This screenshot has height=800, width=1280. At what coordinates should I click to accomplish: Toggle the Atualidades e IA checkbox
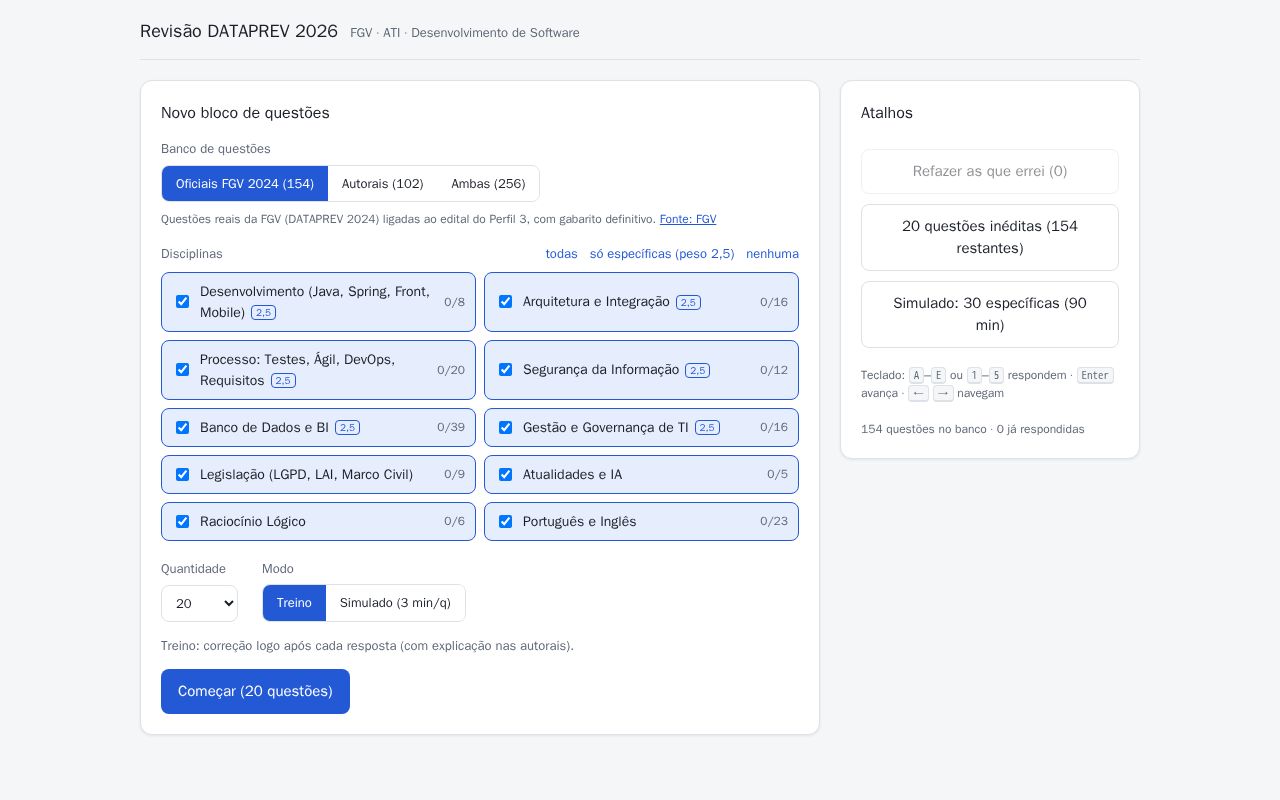pos(505,474)
